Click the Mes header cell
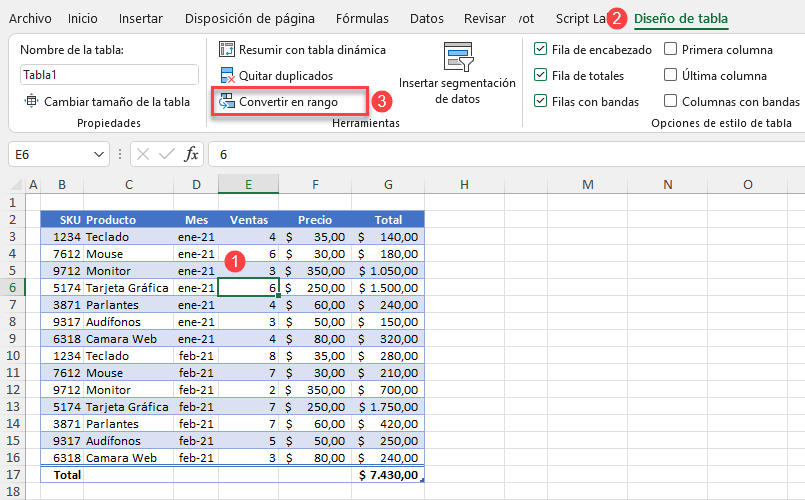Image resolution: width=805 pixels, height=500 pixels. click(196, 220)
